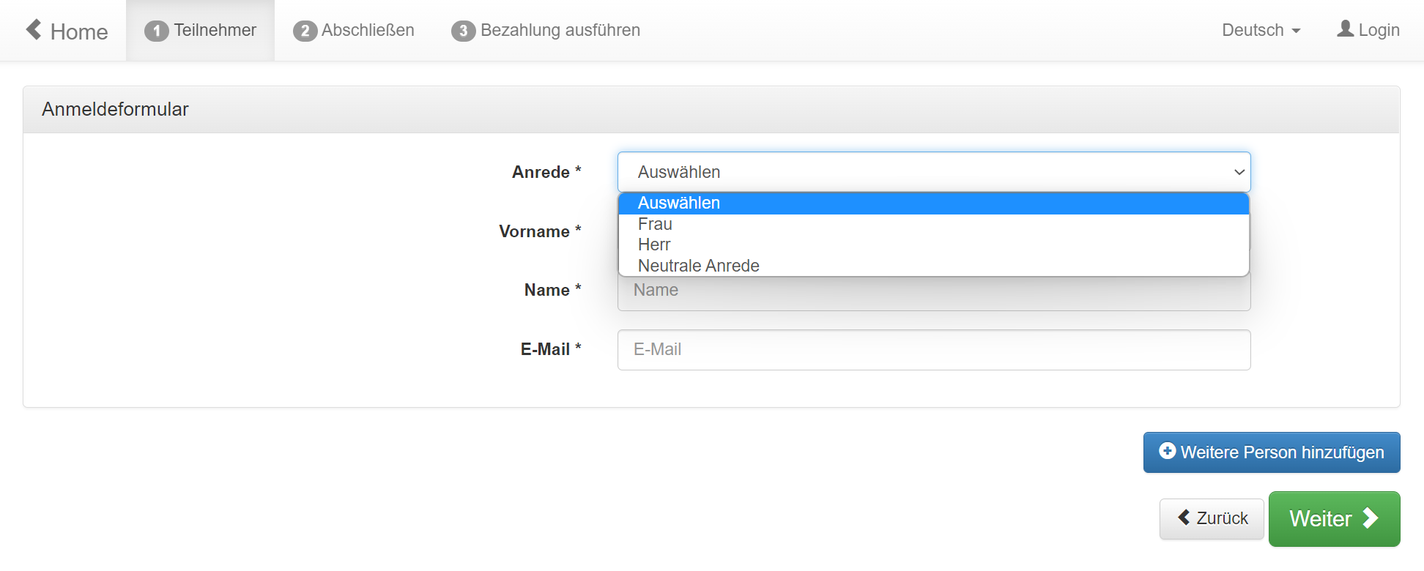Viewport: 1424px width, 571px height.
Task: Switch to the Abschließen step tab
Action: tap(354, 30)
